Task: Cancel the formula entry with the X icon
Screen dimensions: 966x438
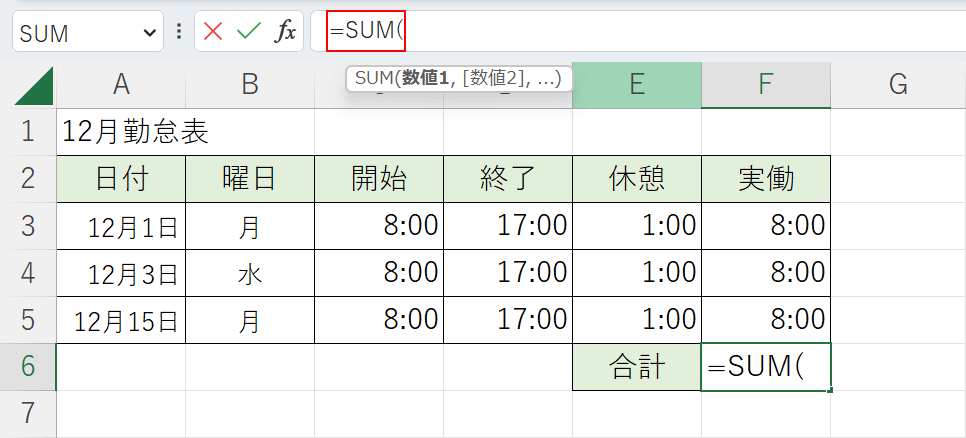Action: pos(213,32)
